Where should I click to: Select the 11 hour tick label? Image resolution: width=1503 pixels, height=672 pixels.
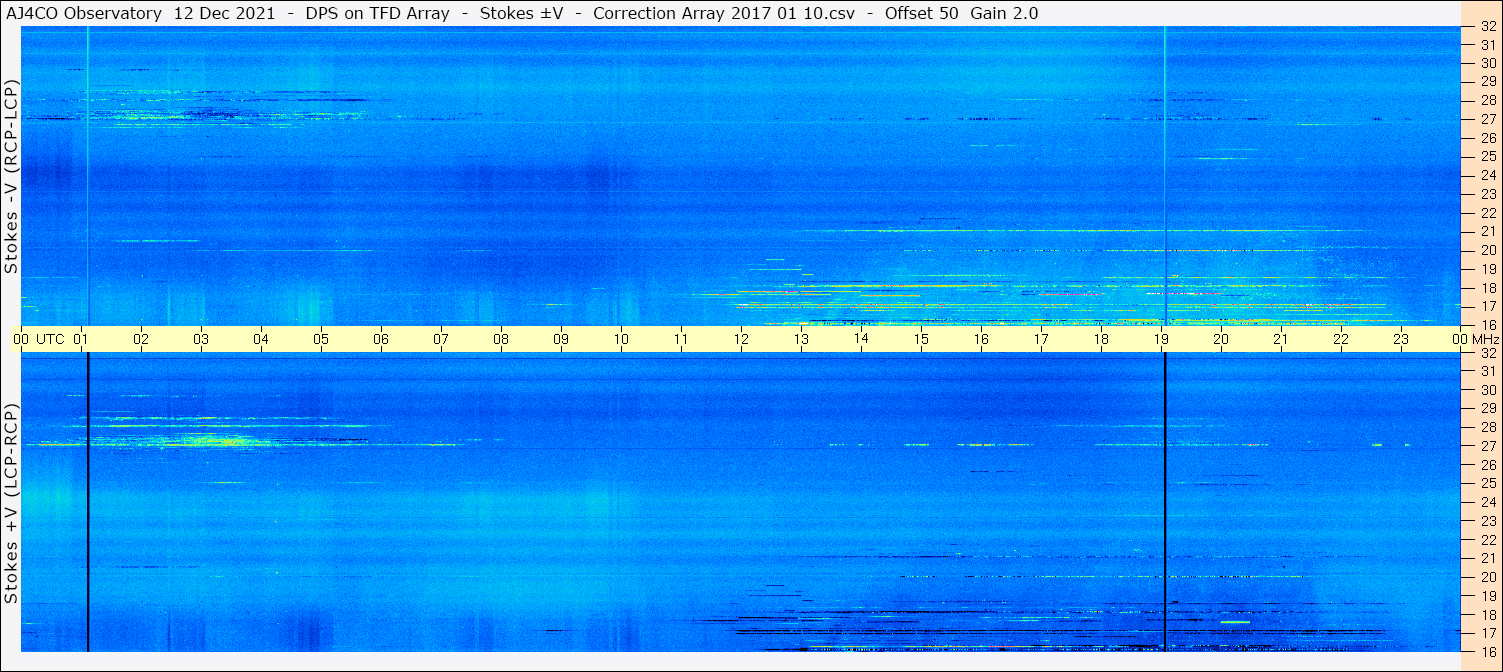tap(682, 340)
